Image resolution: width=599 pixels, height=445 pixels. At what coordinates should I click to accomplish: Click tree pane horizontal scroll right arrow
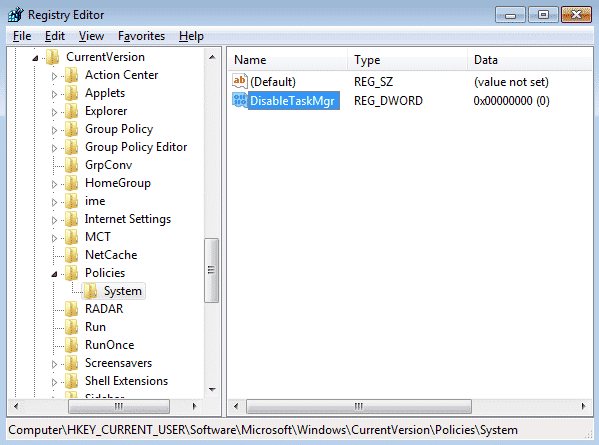tap(194, 406)
